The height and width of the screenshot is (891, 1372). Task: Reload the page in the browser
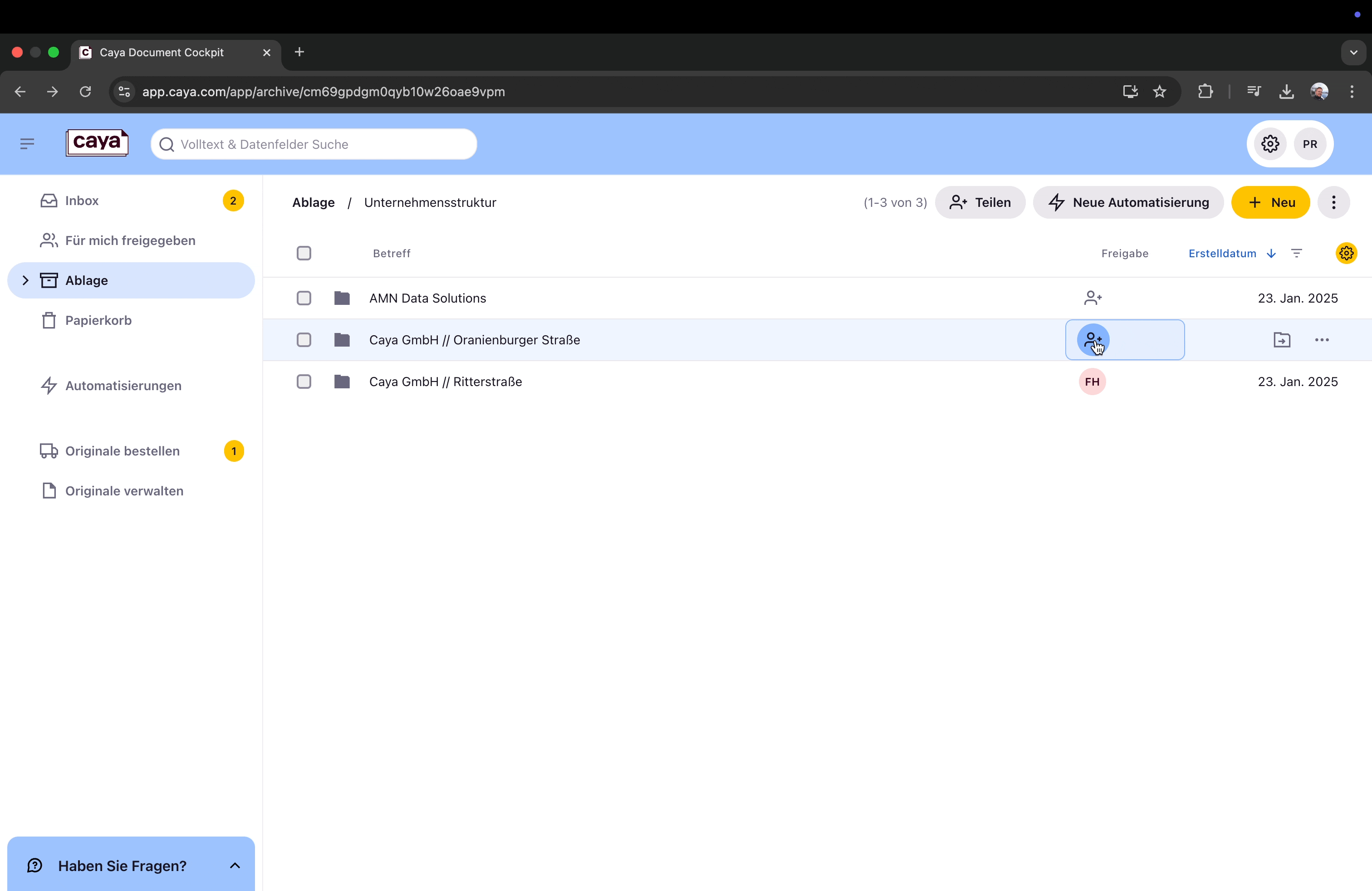[x=85, y=92]
